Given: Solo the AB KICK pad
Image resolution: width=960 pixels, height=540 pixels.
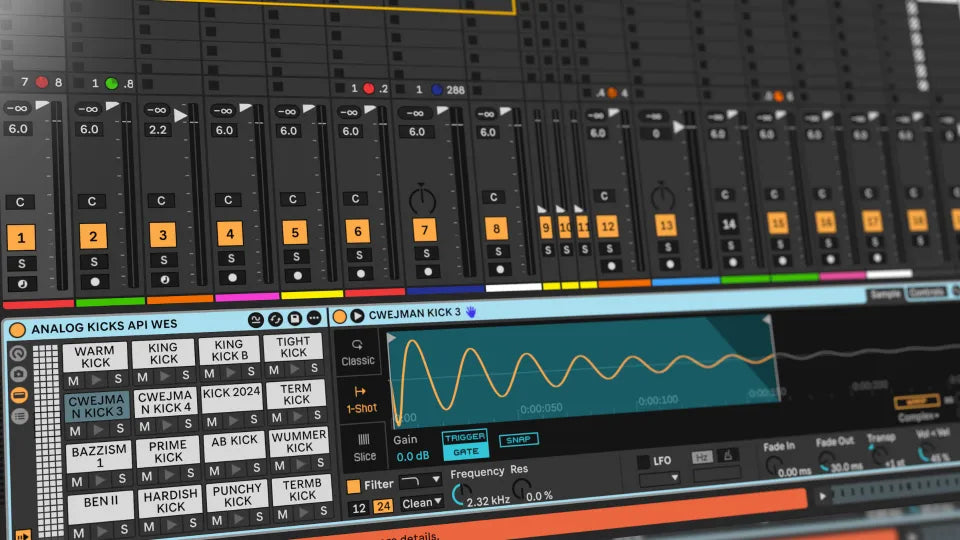Looking at the screenshot, I should [256, 468].
